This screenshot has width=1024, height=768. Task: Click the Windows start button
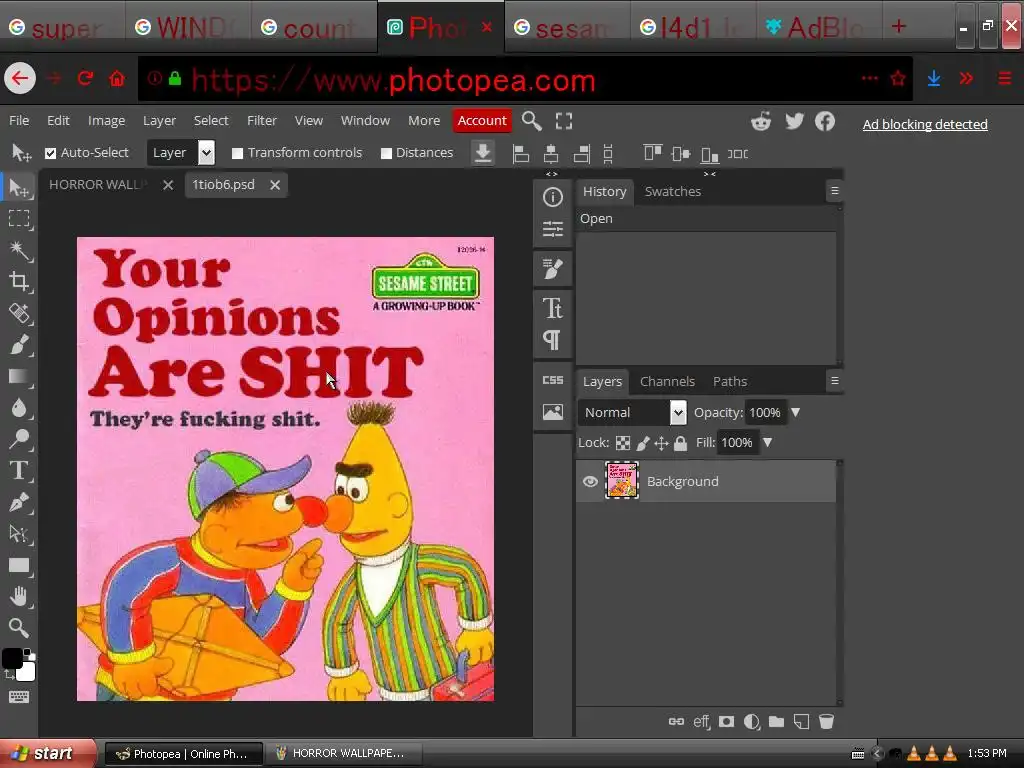pyautogui.click(x=47, y=754)
